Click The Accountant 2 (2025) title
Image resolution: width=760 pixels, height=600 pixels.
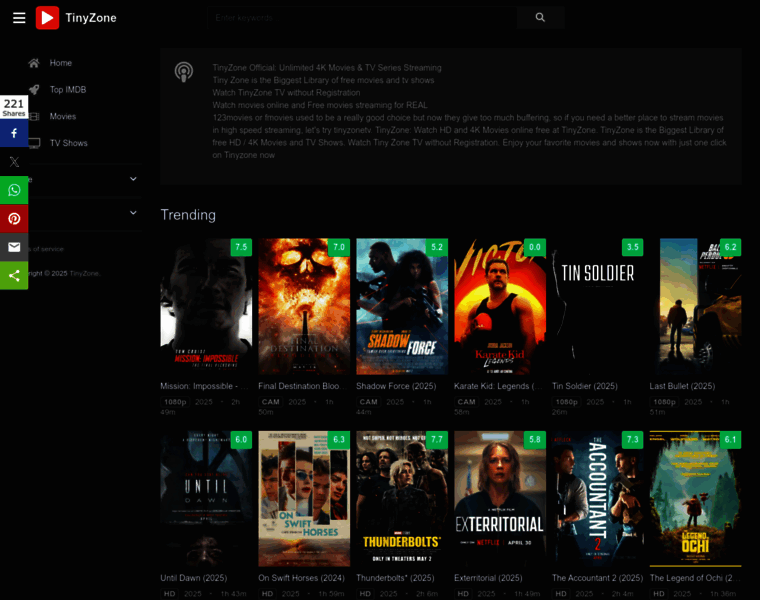pyautogui.click(x=597, y=578)
